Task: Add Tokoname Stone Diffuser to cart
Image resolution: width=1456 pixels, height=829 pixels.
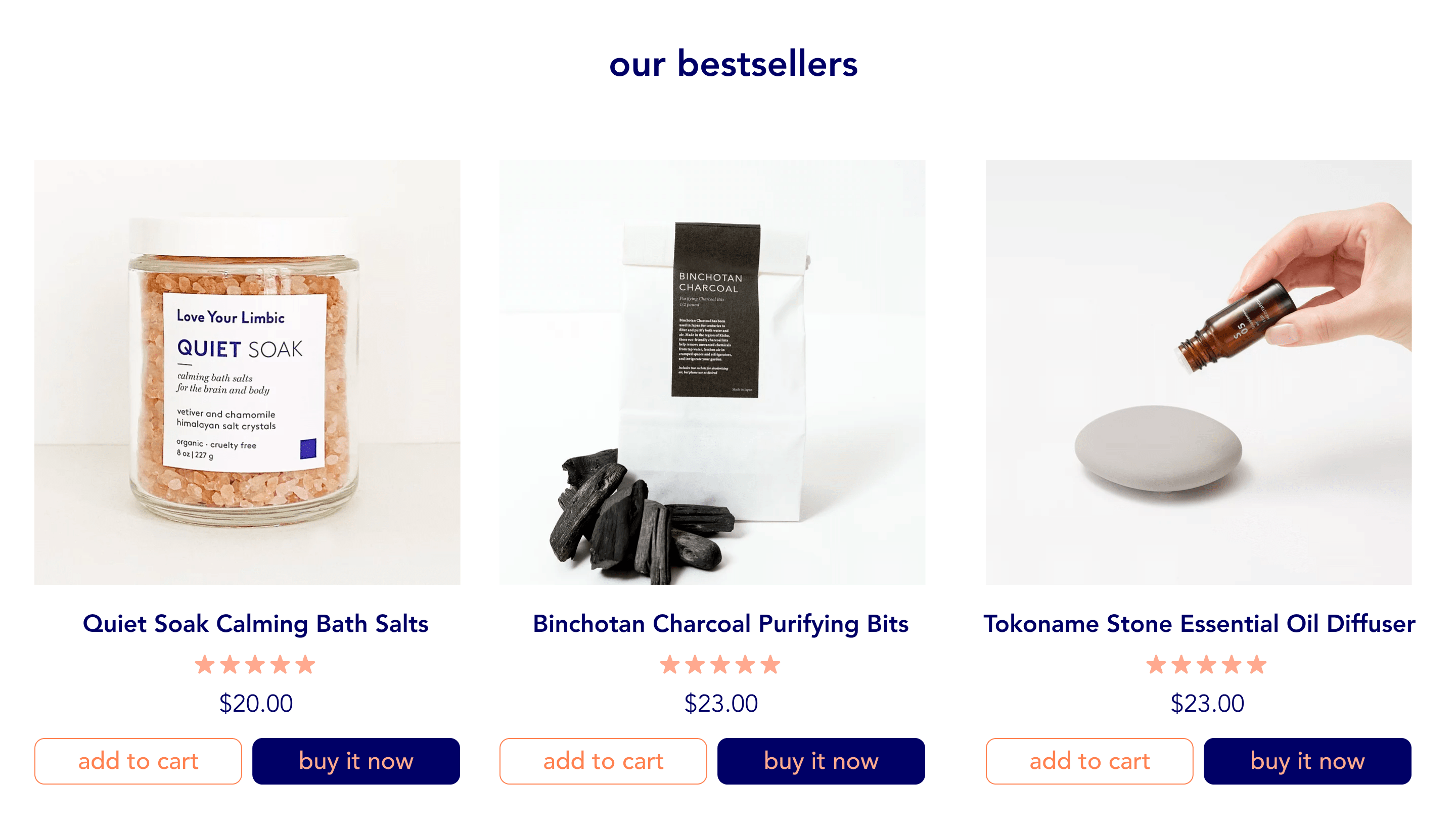Action: 1089,761
